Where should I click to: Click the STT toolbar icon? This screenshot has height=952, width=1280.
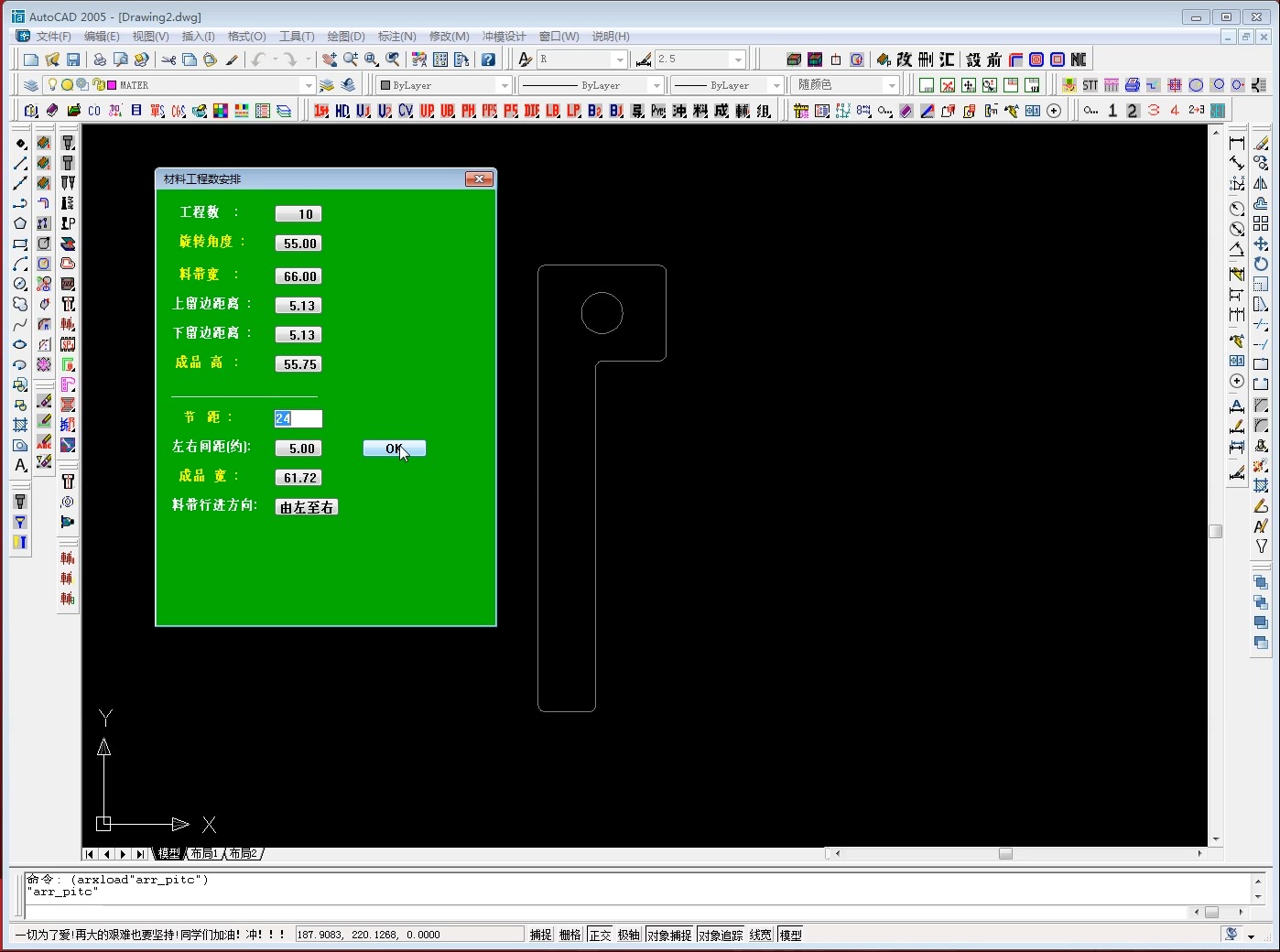pos(1090,85)
